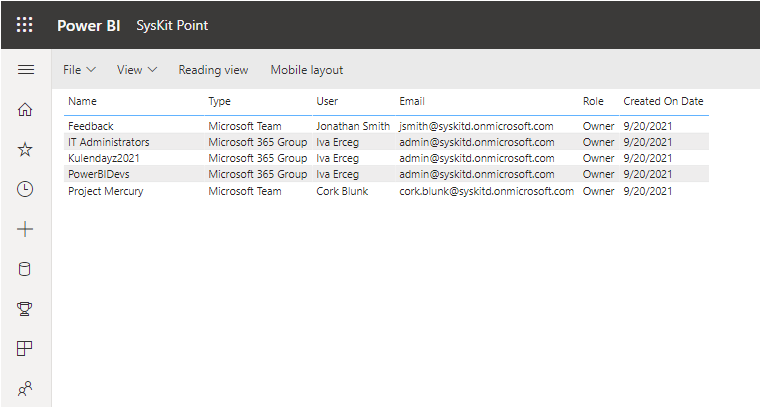The image size is (760, 407).
Task: Open Mobile layout
Action: point(307,70)
